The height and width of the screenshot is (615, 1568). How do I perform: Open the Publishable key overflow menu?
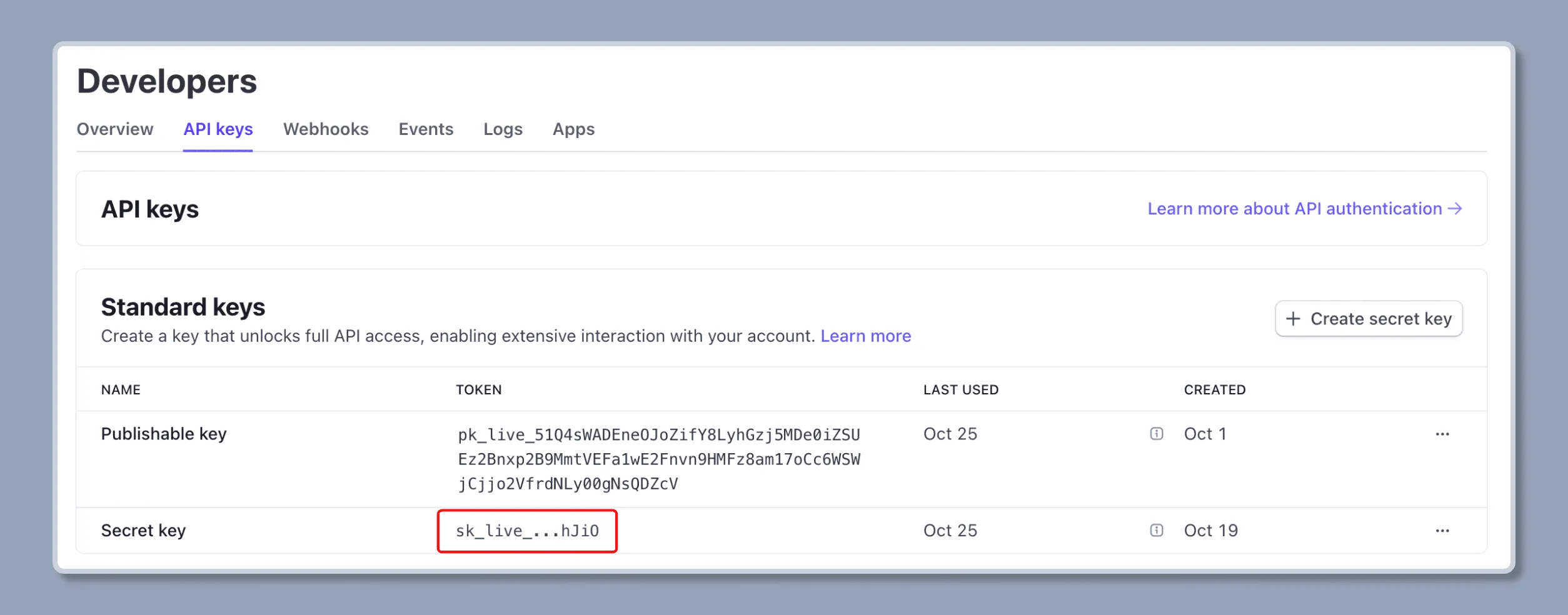coord(1442,434)
